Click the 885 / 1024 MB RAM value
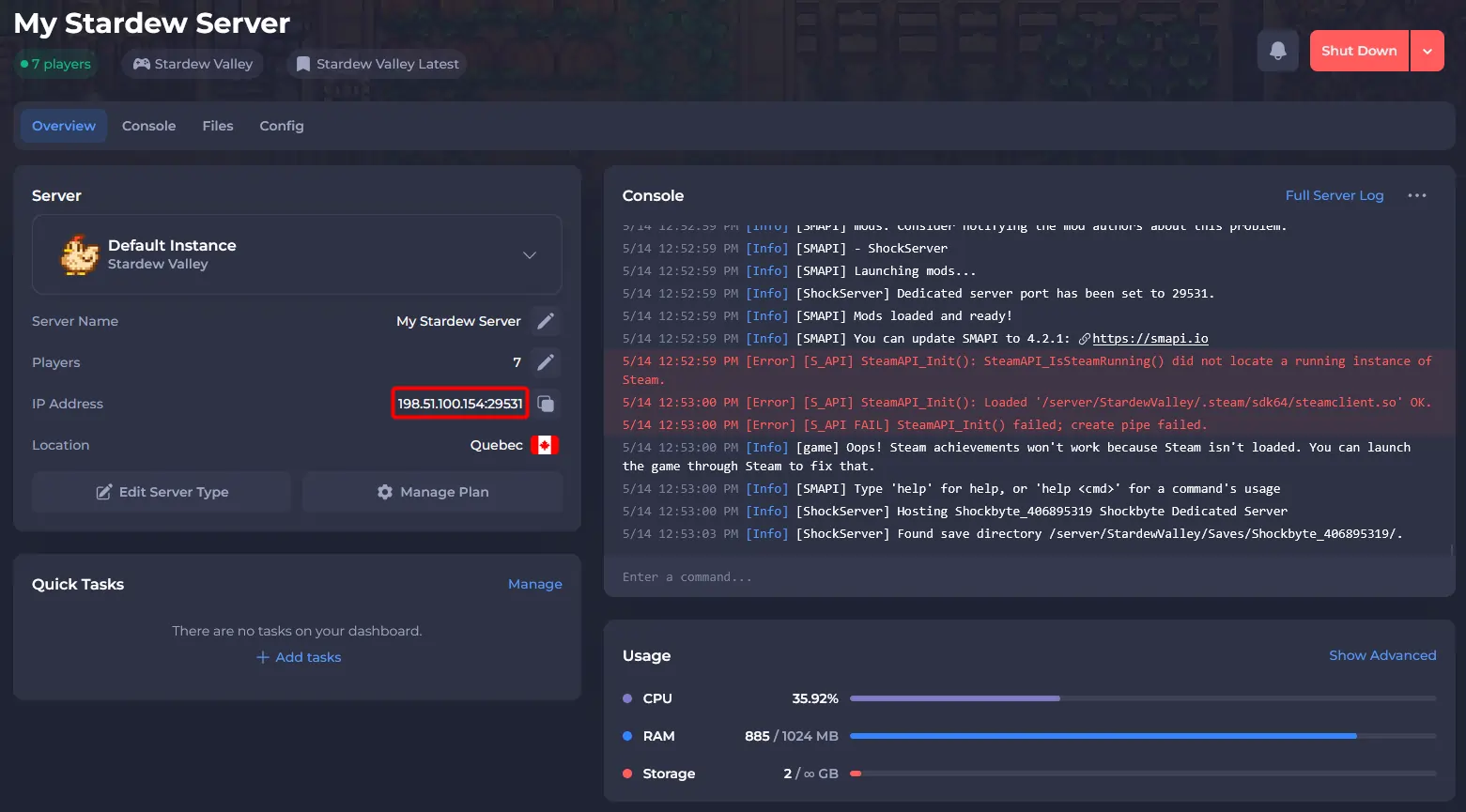Screen dimensions: 1466x812 click(792, 736)
